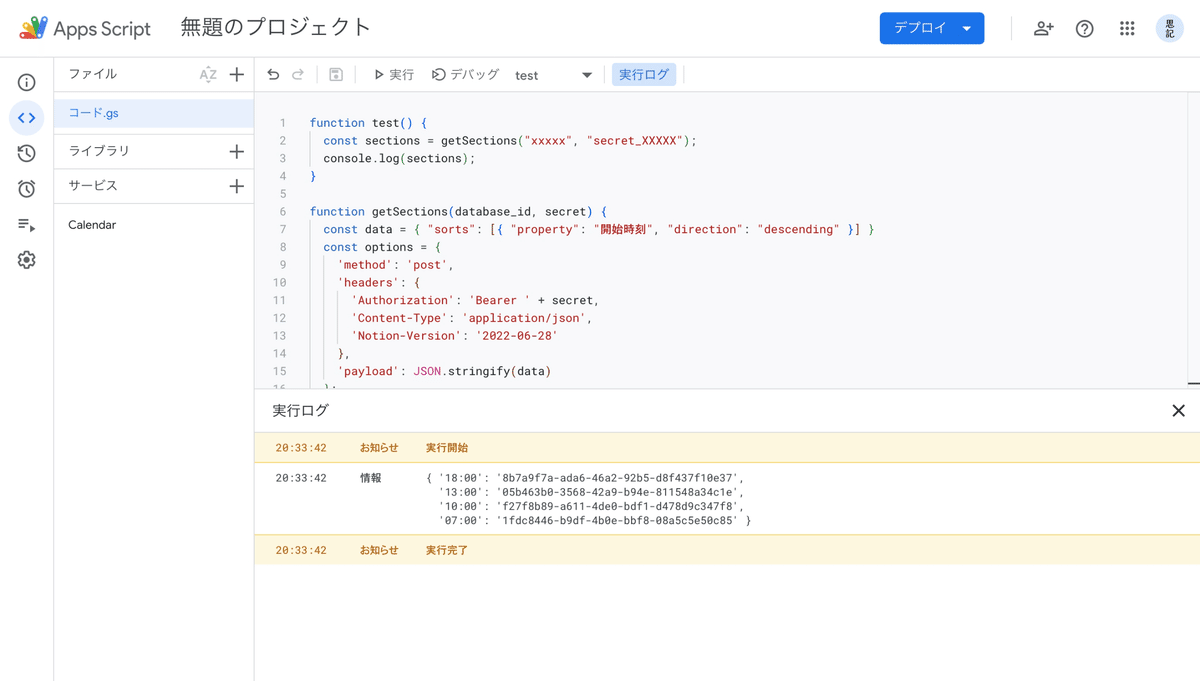This screenshot has width=1200, height=681.
Task: Open Project Settings gear icon
Action: (27, 260)
